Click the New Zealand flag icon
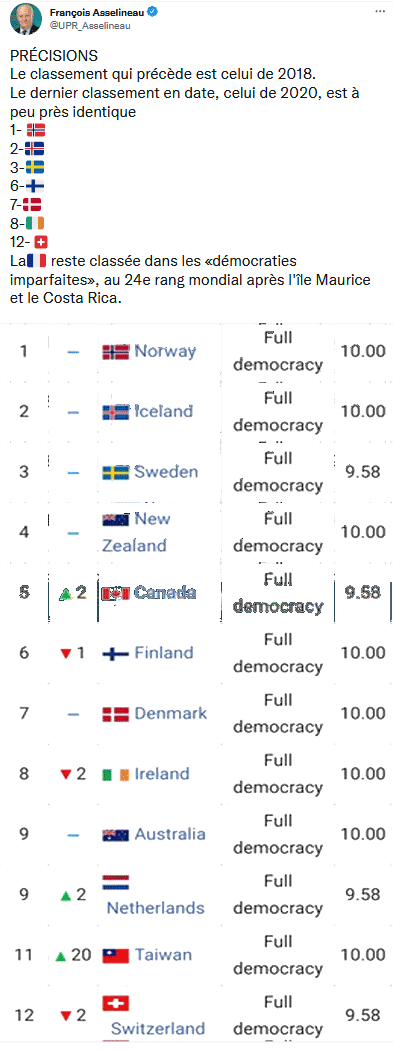The width and height of the screenshot is (393, 1051). 115,519
